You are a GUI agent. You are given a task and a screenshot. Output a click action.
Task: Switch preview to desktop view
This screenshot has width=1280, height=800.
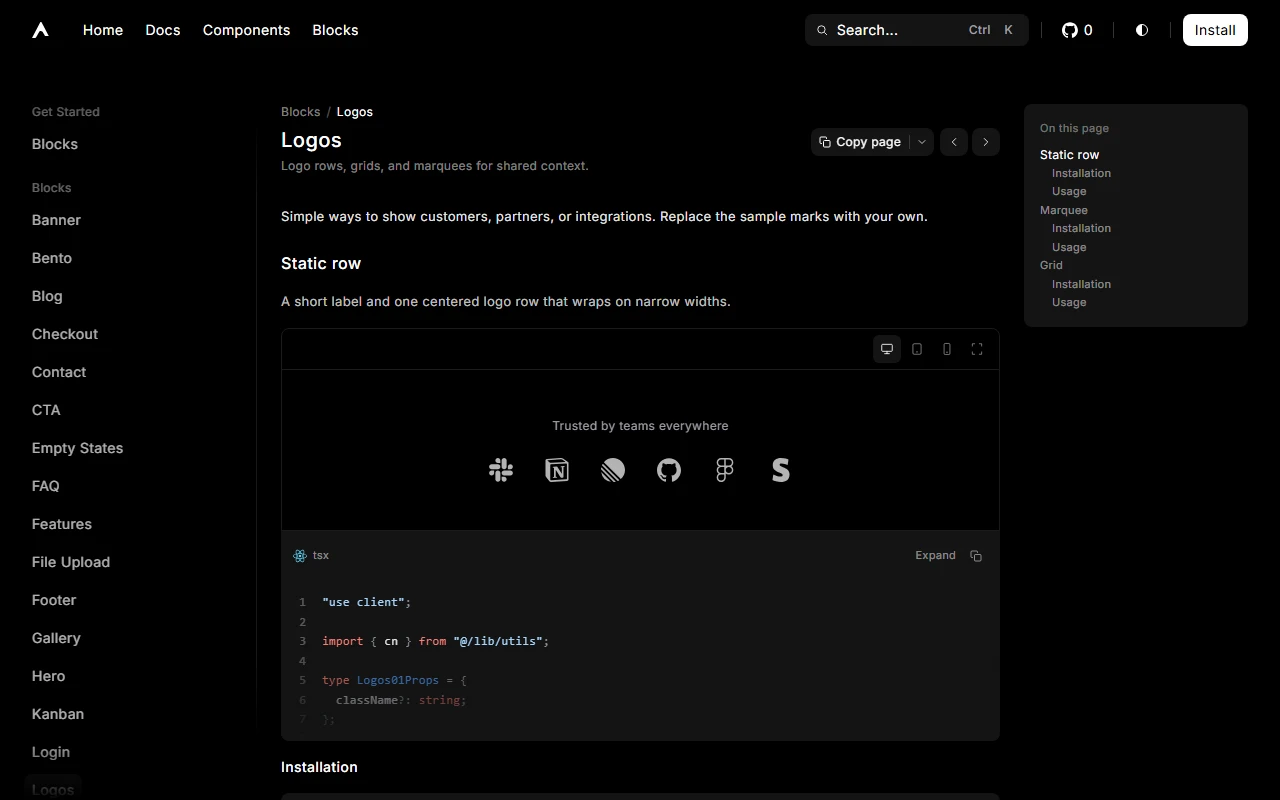tap(887, 349)
